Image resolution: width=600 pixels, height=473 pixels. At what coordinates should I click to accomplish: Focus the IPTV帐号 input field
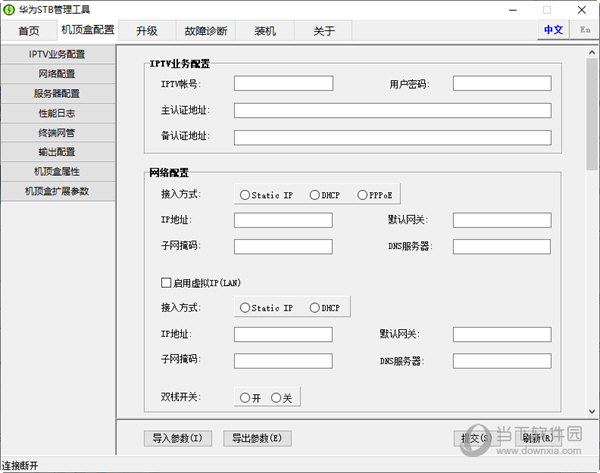[284, 83]
